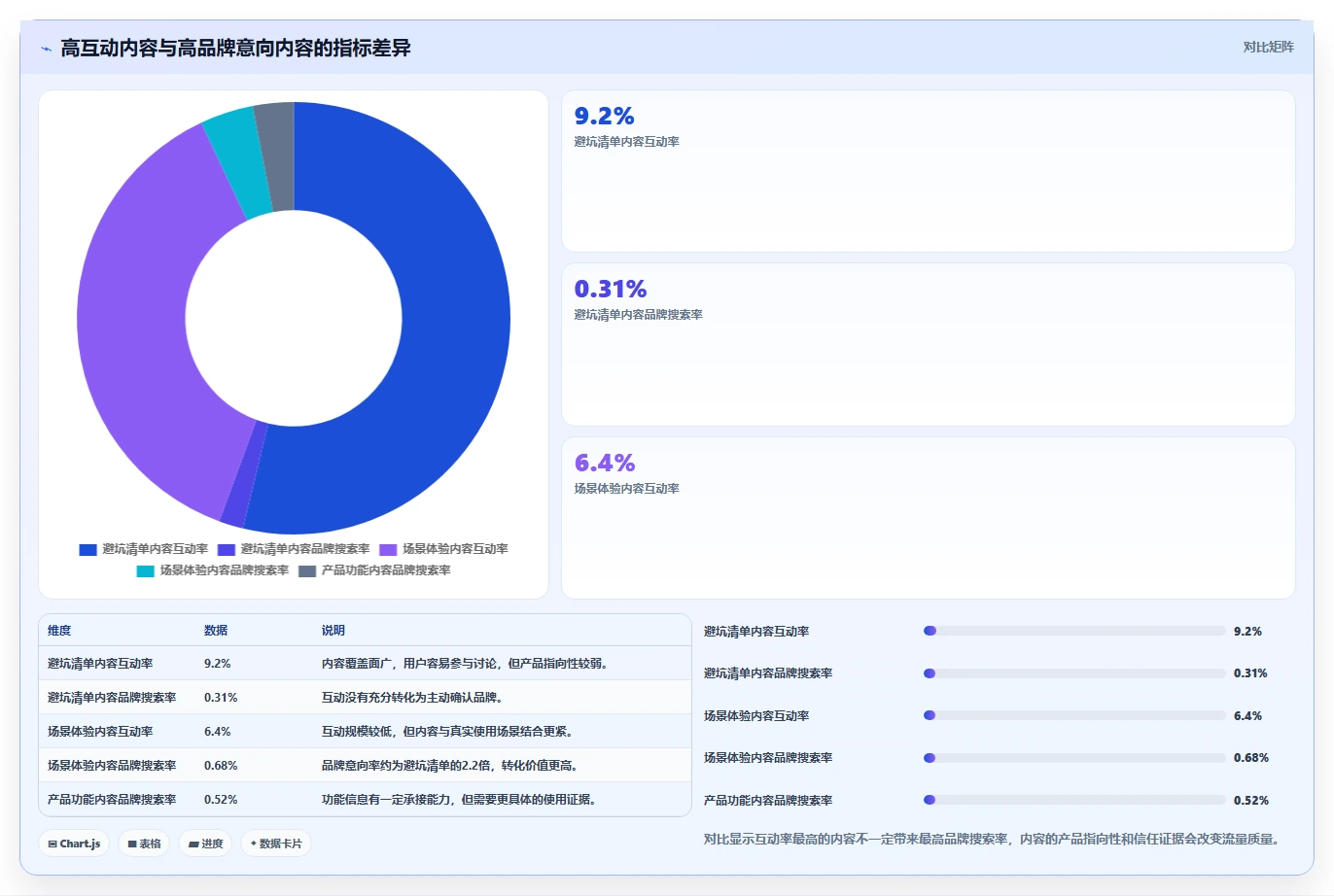Click the diamond icon in 数据卡片 chip
This screenshot has width=1334, height=896.
254,844
